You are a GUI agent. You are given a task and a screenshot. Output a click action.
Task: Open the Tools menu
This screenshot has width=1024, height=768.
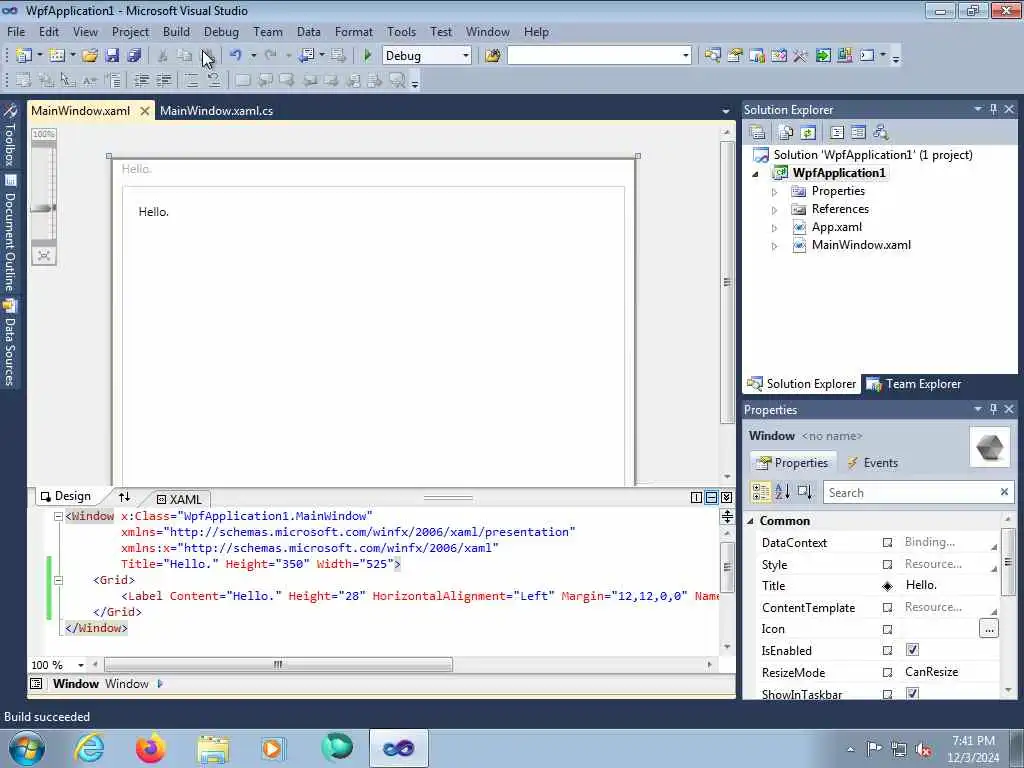pyautogui.click(x=401, y=31)
